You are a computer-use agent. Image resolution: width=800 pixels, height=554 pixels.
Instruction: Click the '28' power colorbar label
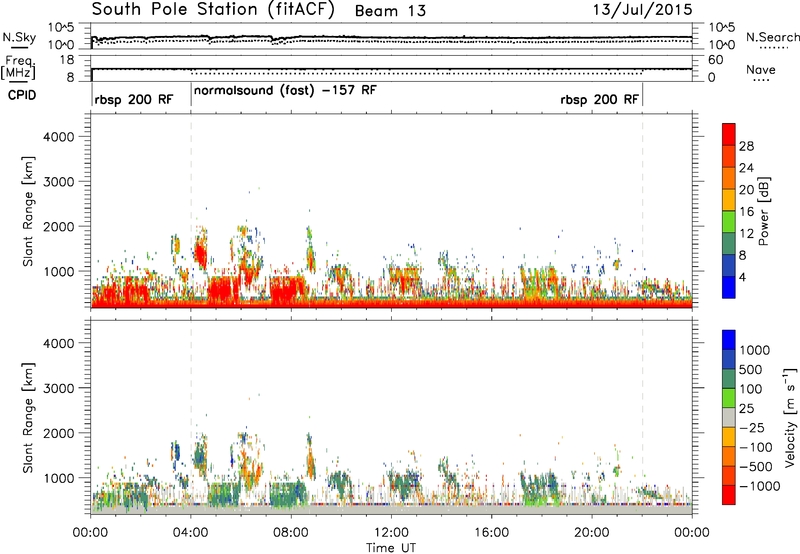746,146
